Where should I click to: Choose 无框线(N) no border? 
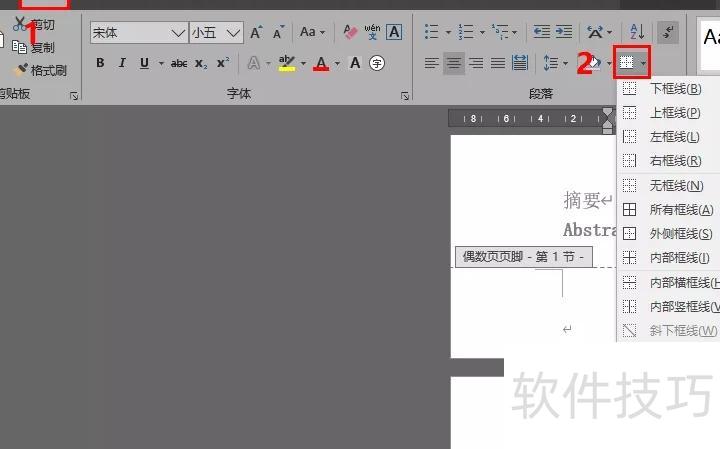[668, 185]
